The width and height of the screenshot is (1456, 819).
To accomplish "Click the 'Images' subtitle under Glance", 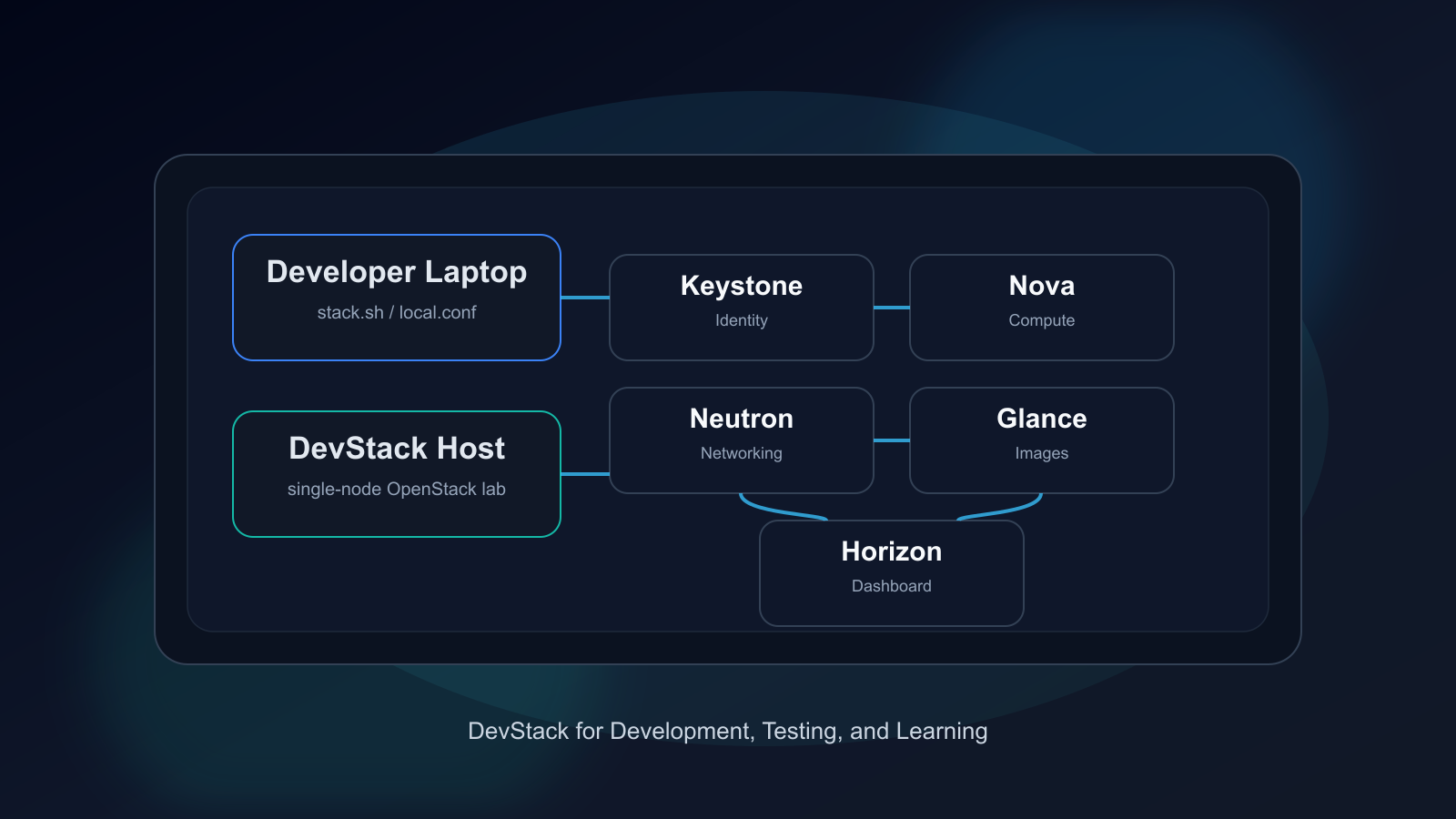I will [x=1042, y=453].
